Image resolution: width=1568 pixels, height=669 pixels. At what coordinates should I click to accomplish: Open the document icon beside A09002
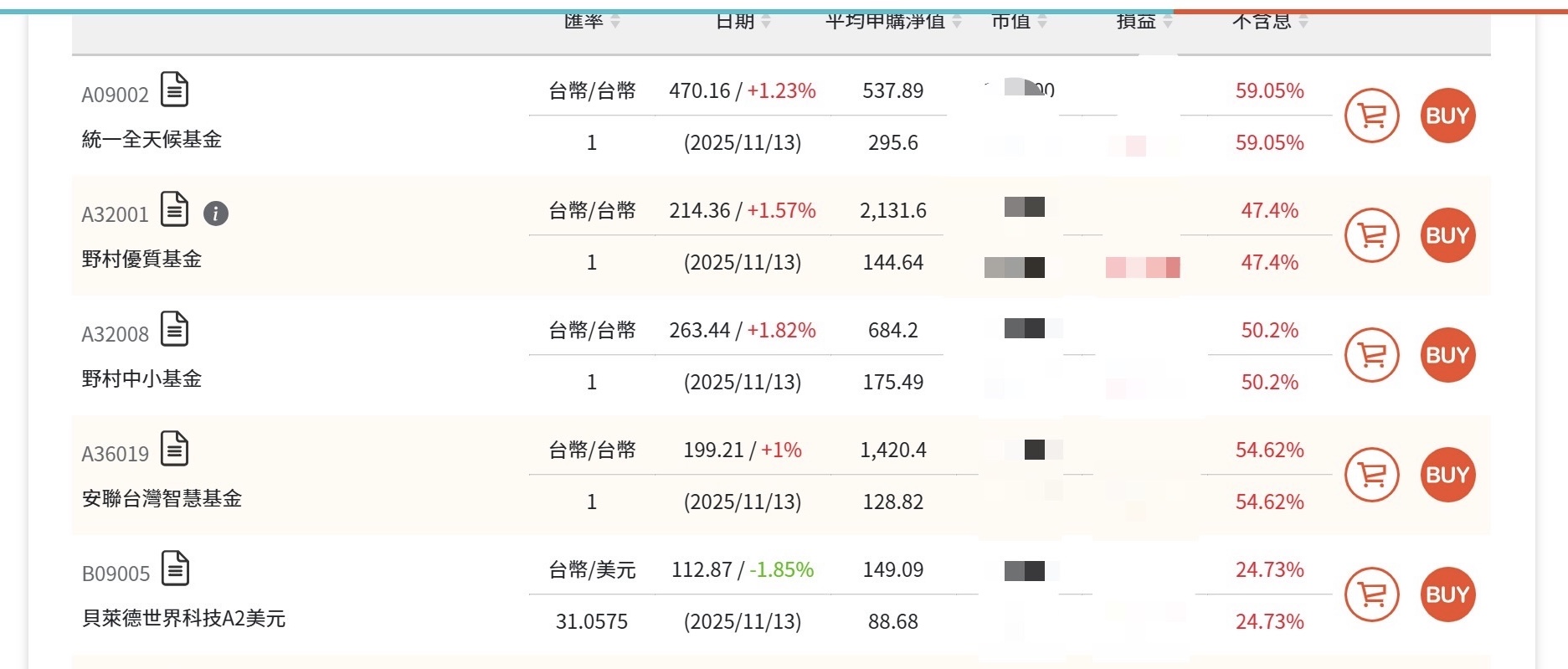pyautogui.click(x=175, y=91)
